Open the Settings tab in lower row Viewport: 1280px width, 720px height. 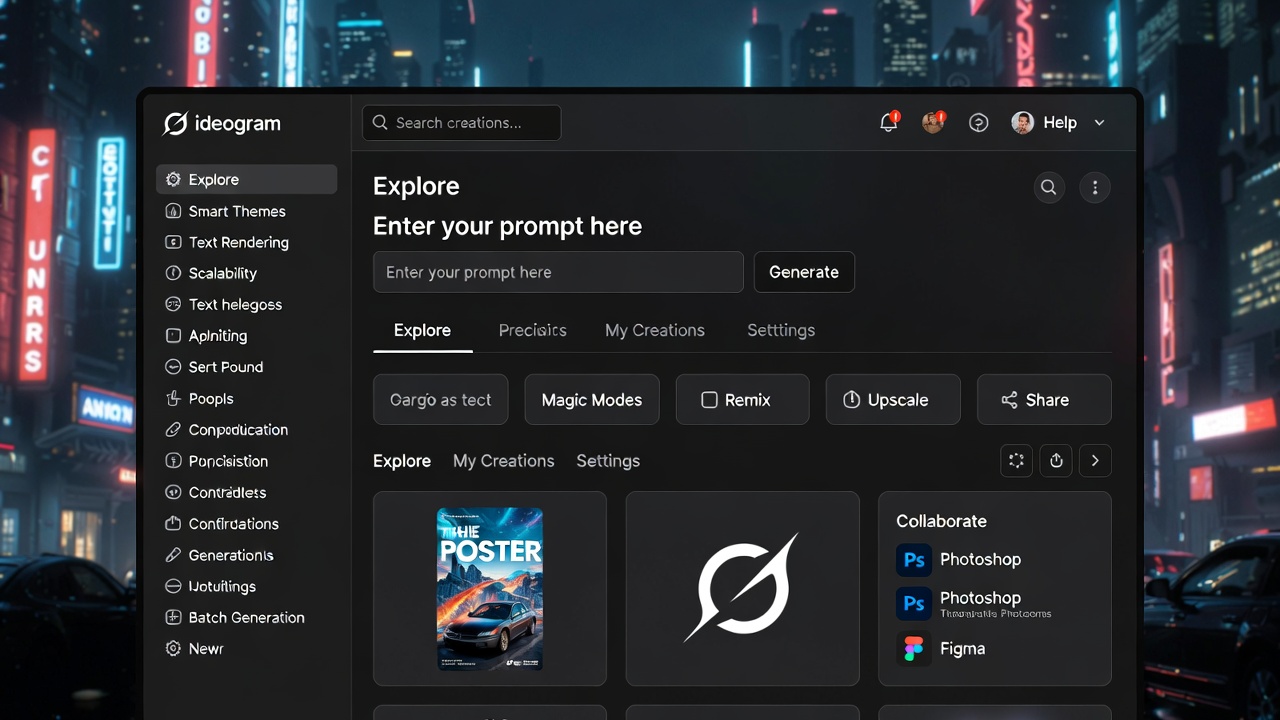click(607, 461)
